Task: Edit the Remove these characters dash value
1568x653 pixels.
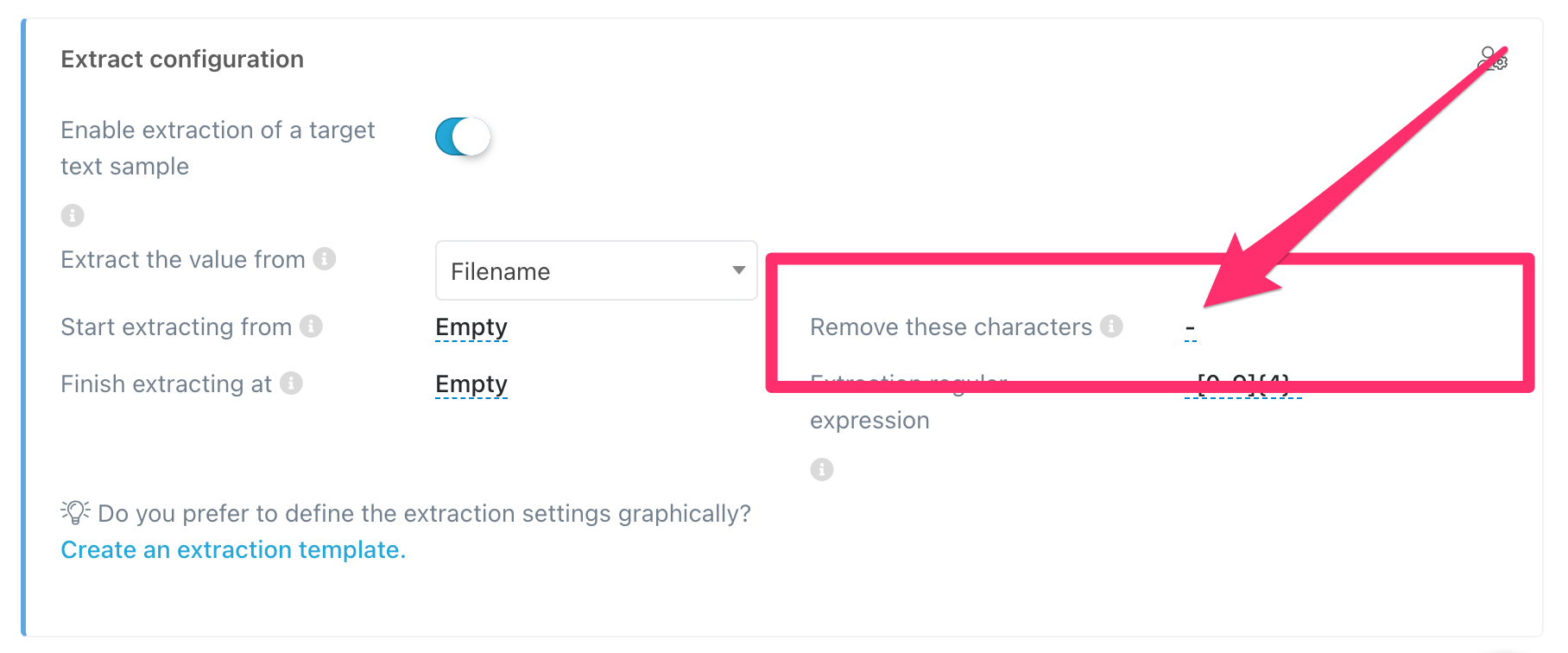Action: (1190, 328)
